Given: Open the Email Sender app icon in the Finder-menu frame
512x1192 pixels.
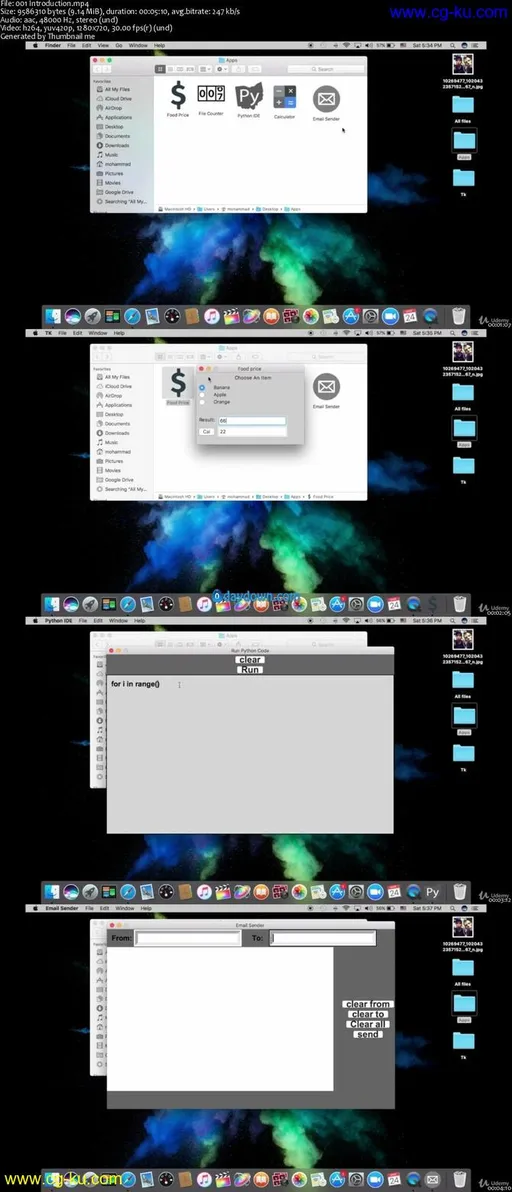Looking at the screenshot, I should tap(326, 100).
